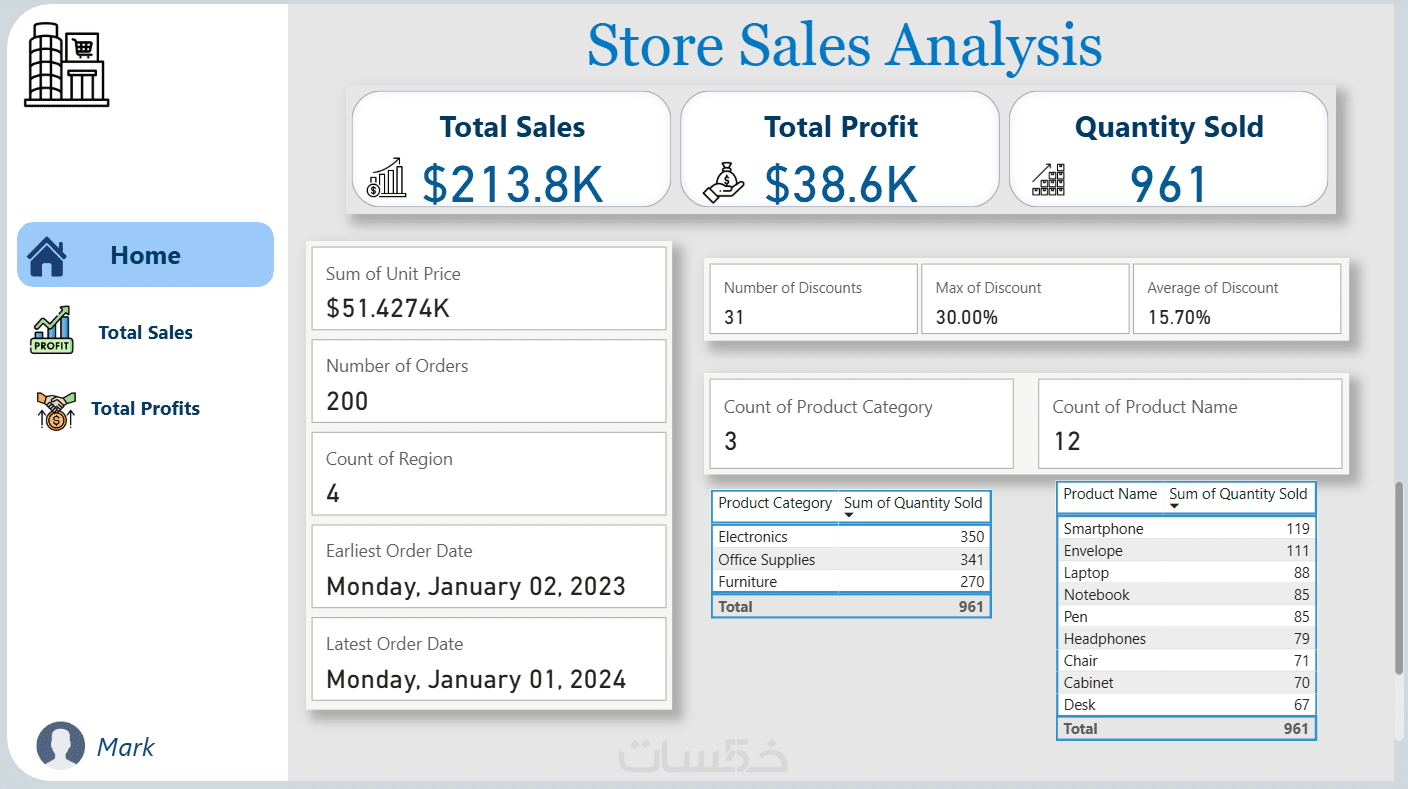Sort product table by Sum of Quantity Sold

pyautogui.click(x=1238, y=494)
